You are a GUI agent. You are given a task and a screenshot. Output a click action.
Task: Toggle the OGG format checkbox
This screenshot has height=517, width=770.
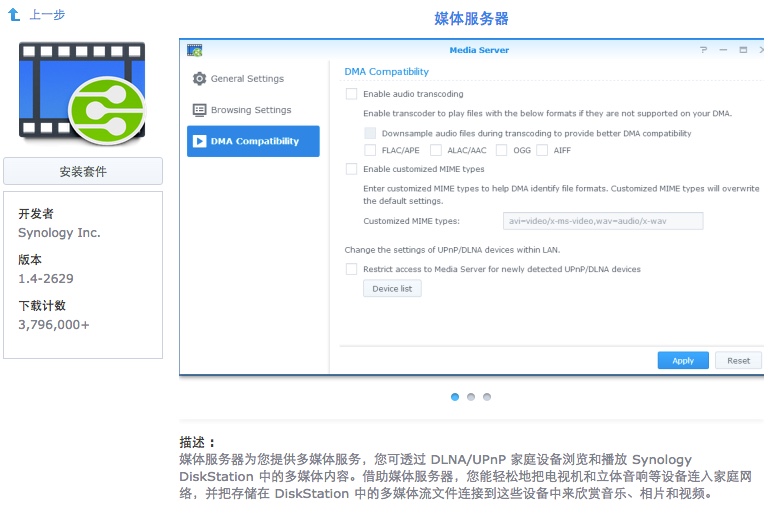click(501, 150)
